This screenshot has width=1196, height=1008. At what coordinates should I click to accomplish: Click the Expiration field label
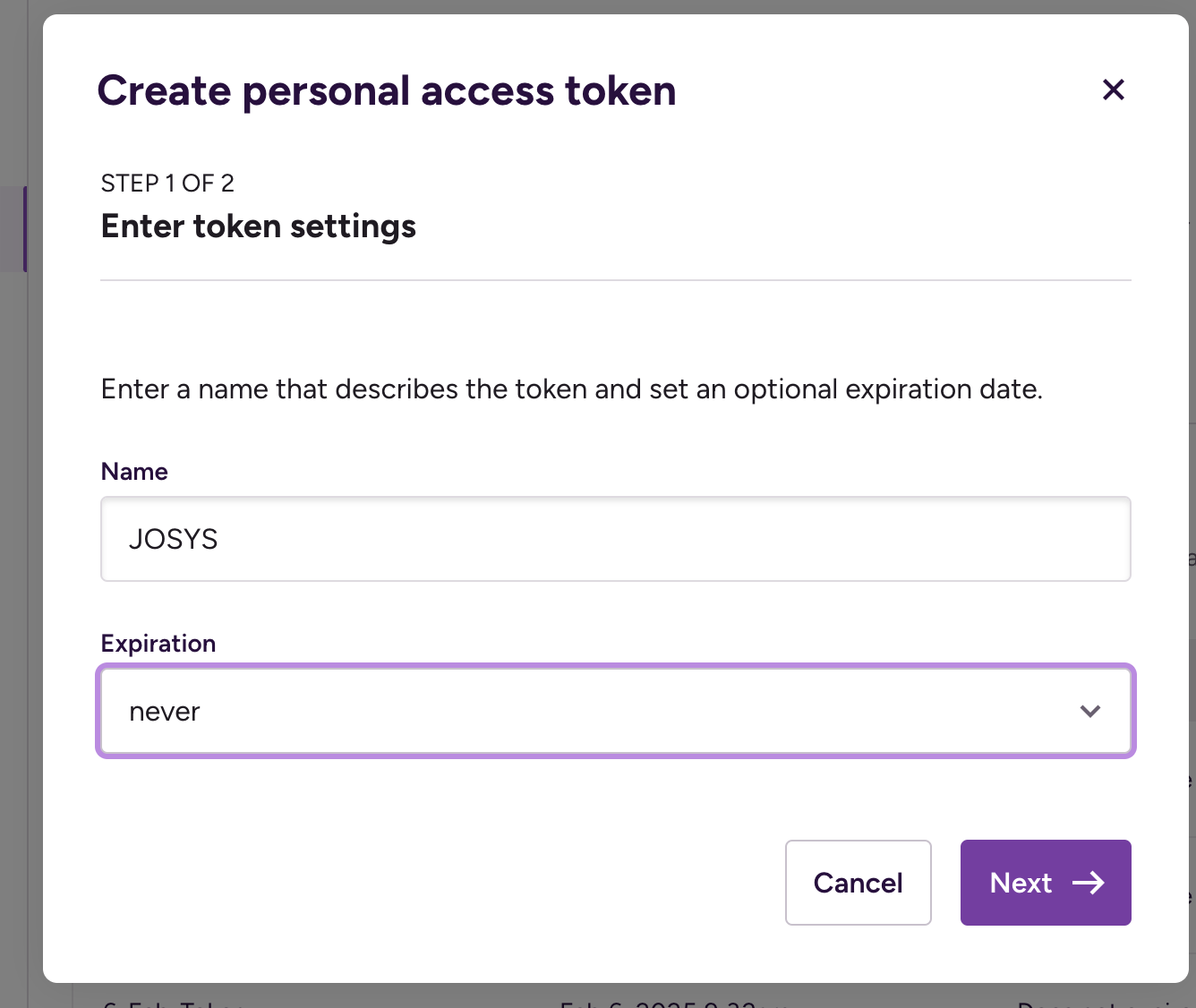(x=158, y=644)
